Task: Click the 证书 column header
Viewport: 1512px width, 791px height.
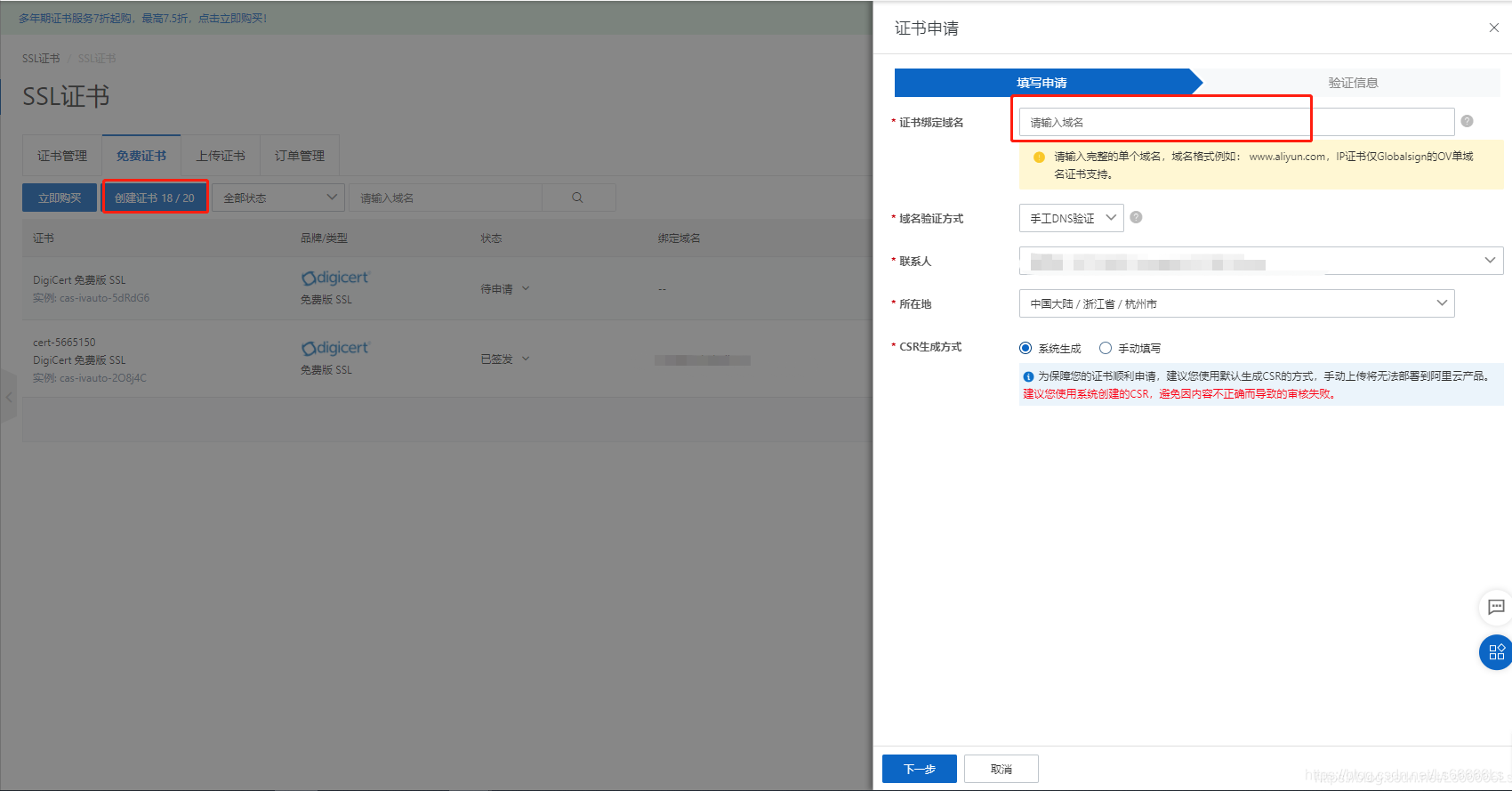Action: 44,238
